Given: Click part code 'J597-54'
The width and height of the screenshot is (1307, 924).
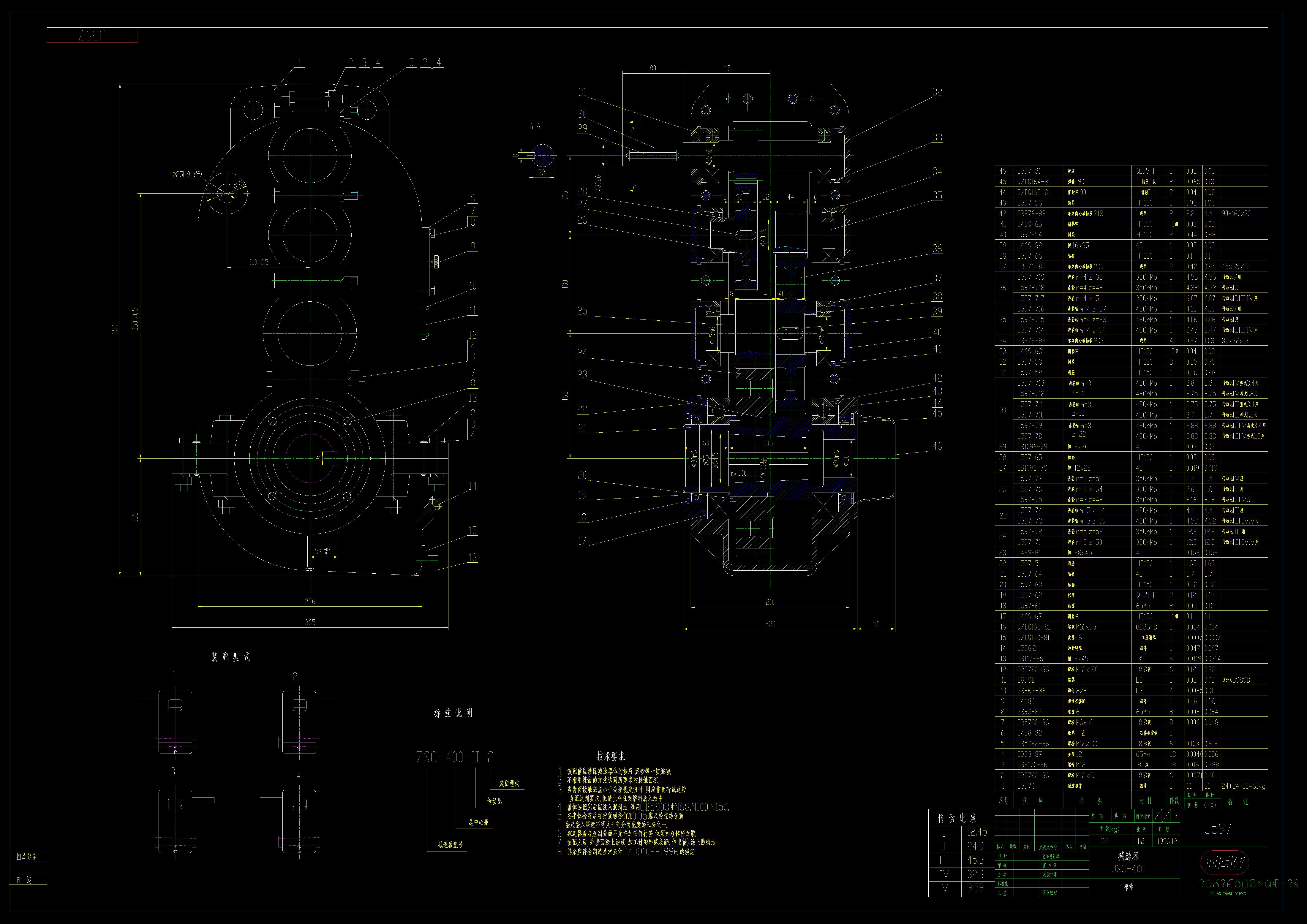Looking at the screenshot, I should (1029, 235).
